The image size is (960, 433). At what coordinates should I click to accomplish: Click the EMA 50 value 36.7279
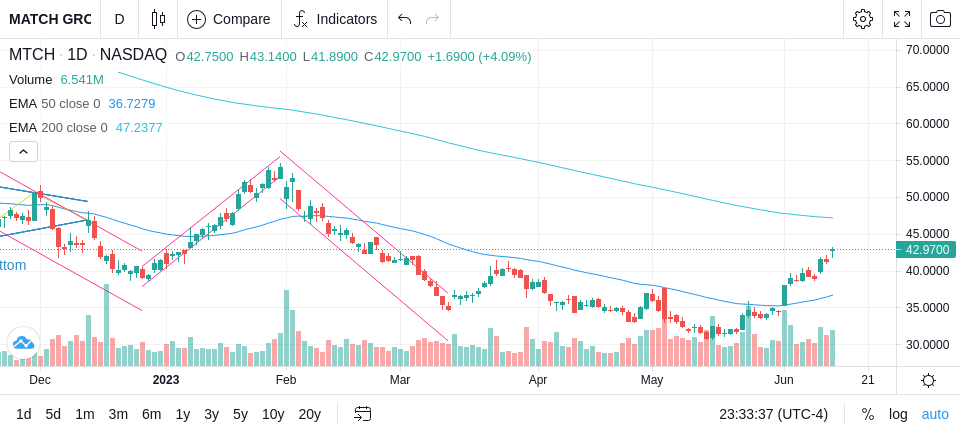(132, 104)
